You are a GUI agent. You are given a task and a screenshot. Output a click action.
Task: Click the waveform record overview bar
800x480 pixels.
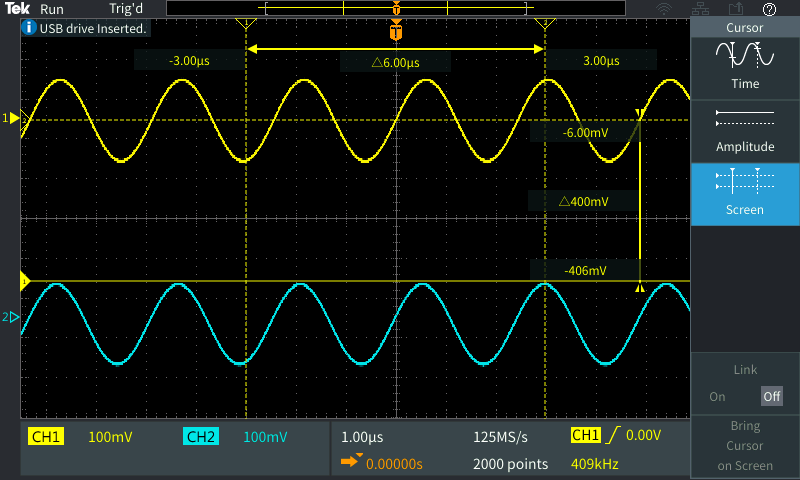click(x=395, y=9)
